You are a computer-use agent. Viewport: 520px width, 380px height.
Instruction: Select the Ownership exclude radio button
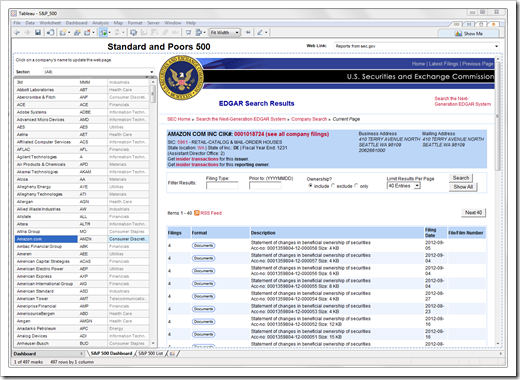coord(333,185)
